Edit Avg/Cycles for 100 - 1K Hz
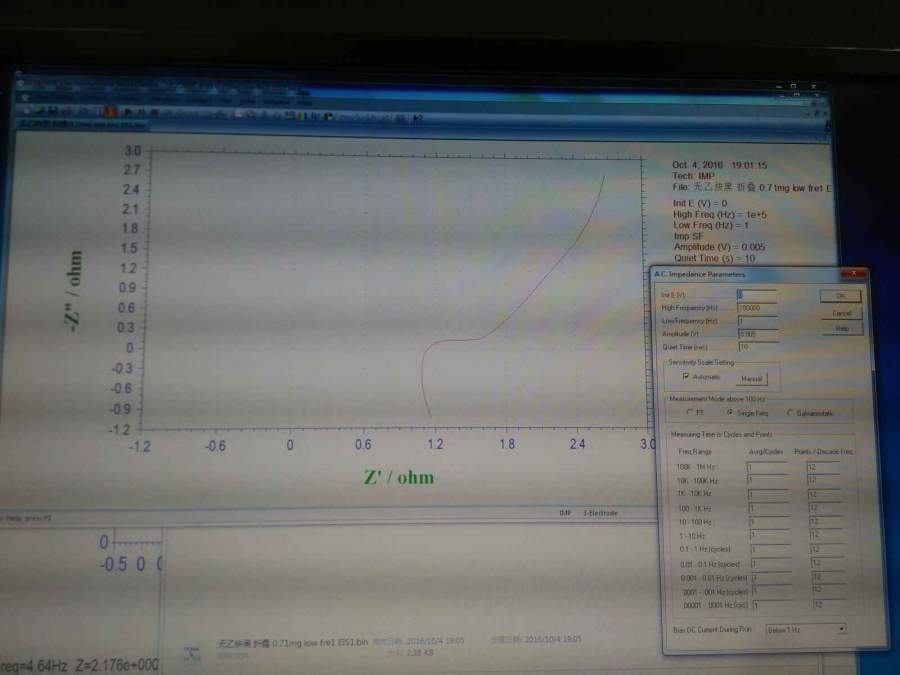This screenshot has width=900, height=675. coord(769,508)
